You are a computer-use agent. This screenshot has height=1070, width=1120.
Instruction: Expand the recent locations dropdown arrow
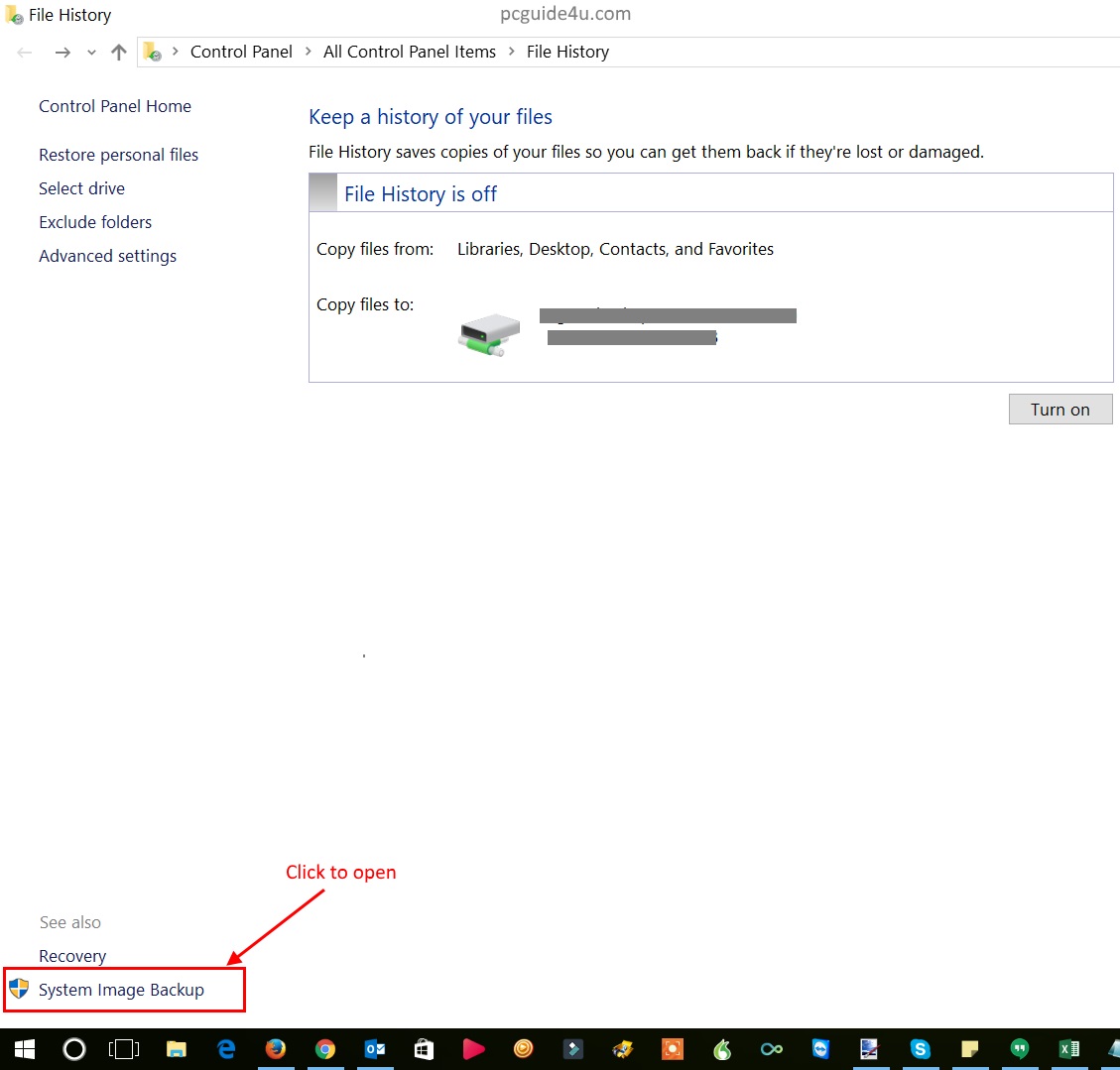(91, 53)
